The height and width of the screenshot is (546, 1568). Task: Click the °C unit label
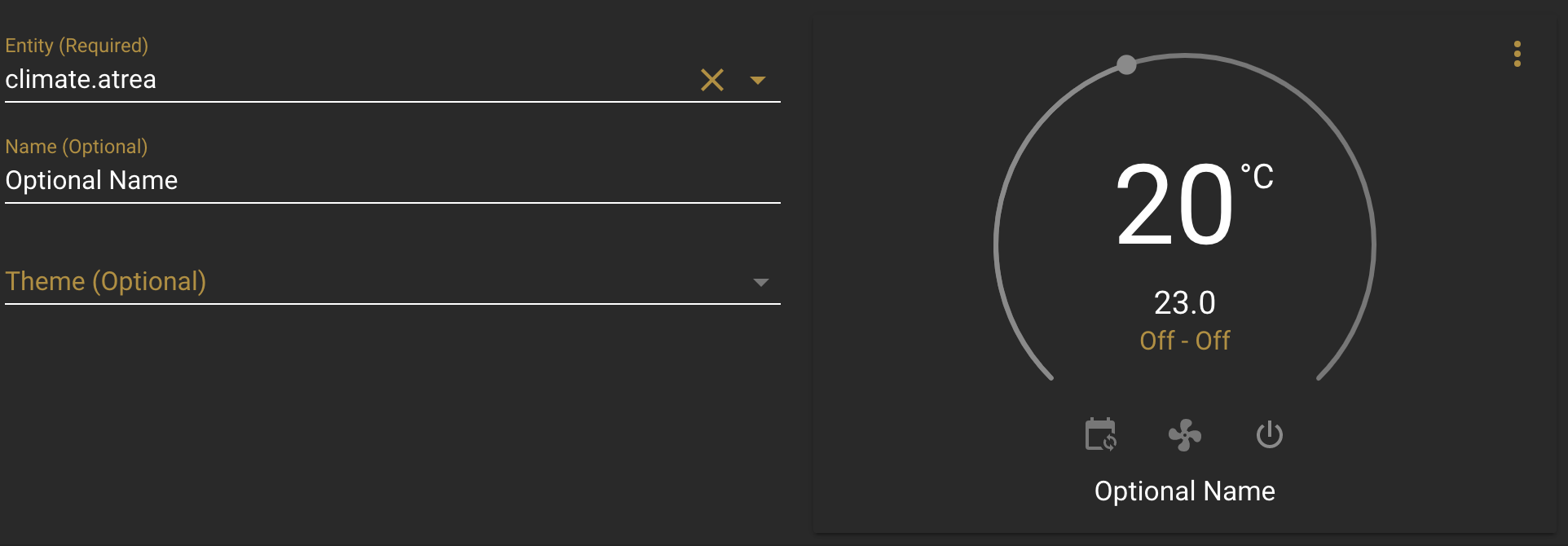[x=1257, y=177]
